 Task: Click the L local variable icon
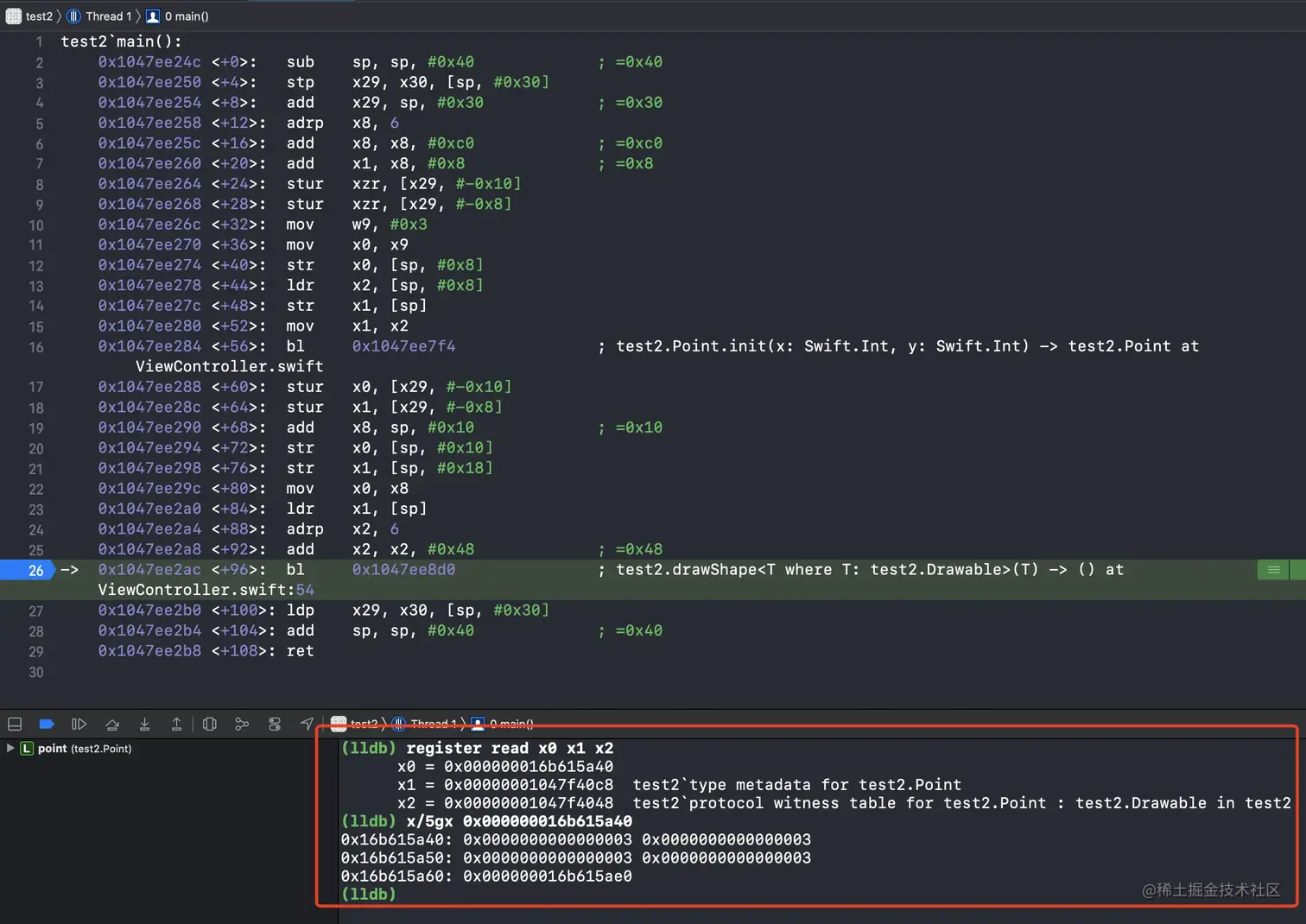[x=27, y=748]
